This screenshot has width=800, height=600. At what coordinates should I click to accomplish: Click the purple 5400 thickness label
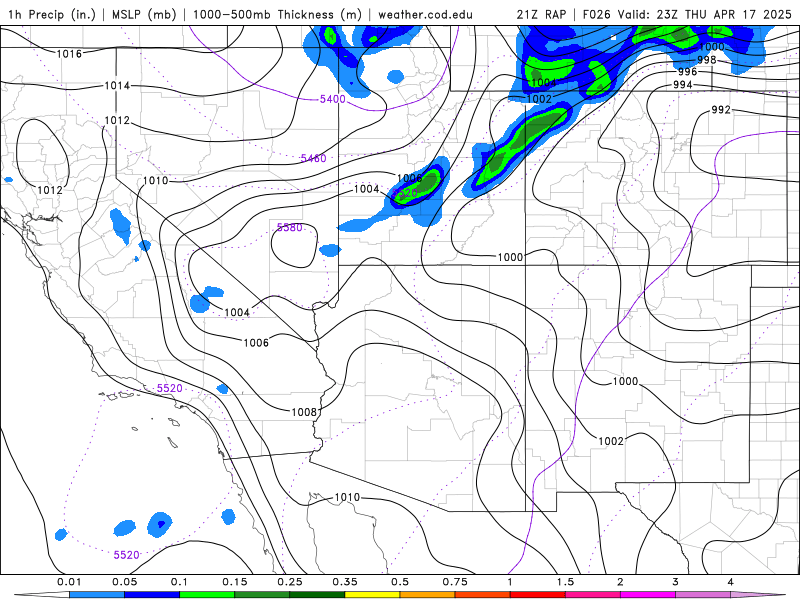pos(333,99)
